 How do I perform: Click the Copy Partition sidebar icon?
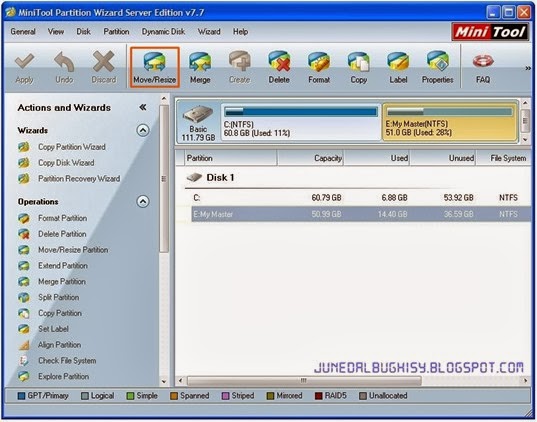coord(24,313)
